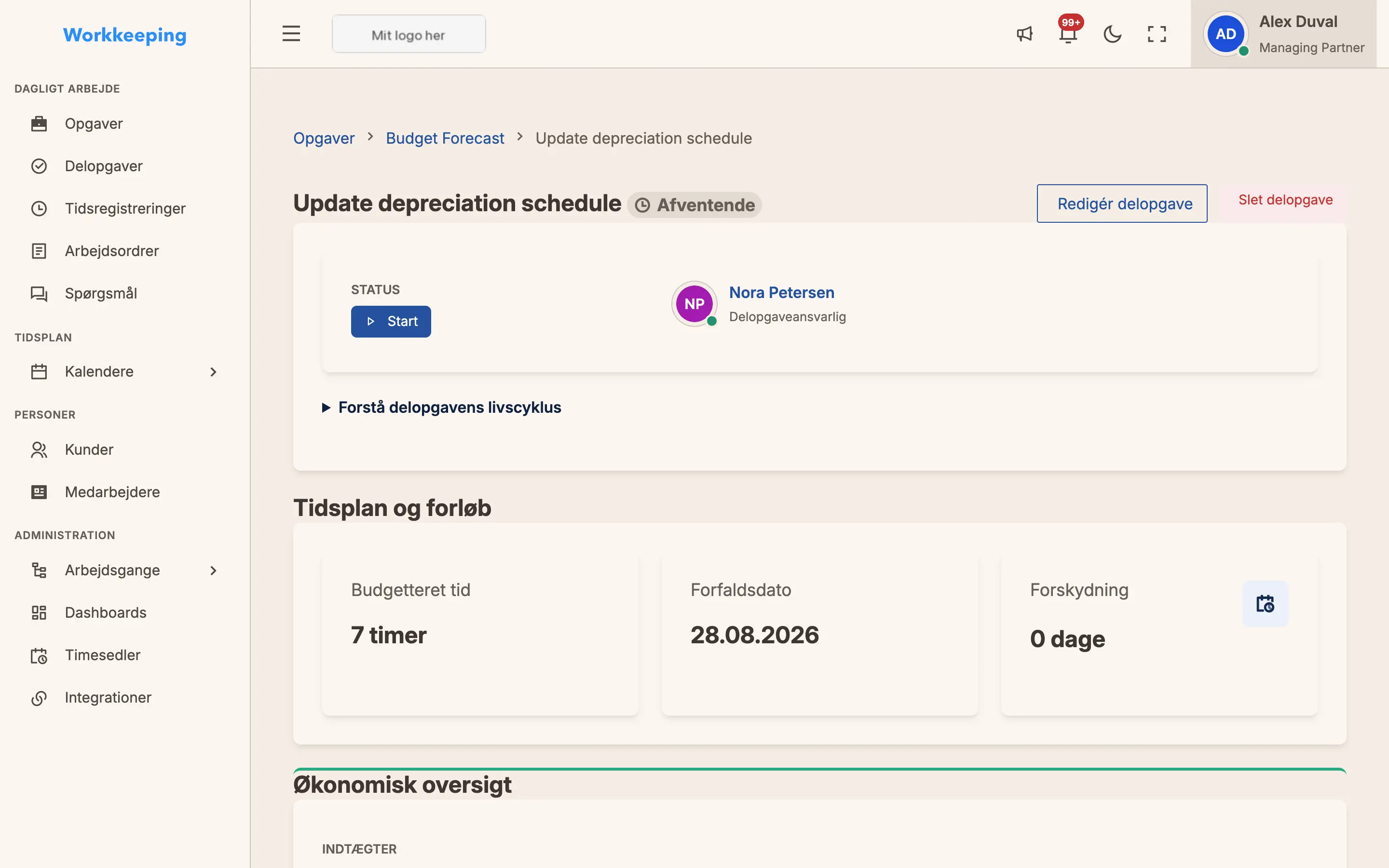Click the announcements megaphone icon
This screenshot has height=868, width=1389.
tap(1024, 34)
